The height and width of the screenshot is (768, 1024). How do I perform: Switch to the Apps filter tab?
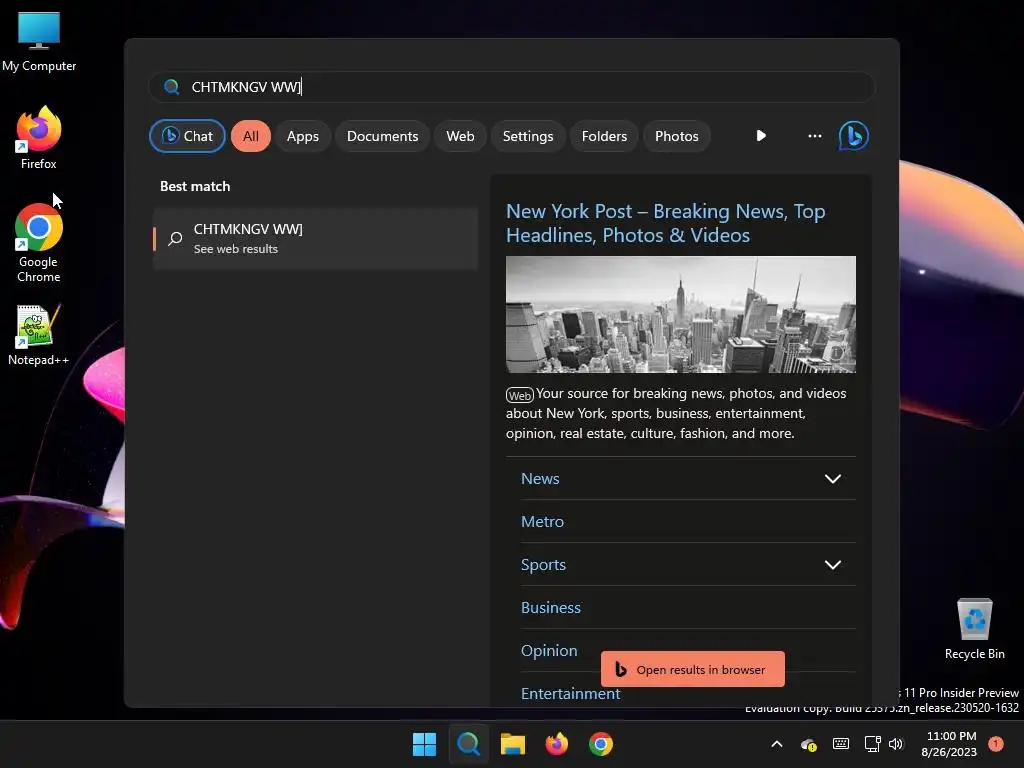click(x=302, y=136)
